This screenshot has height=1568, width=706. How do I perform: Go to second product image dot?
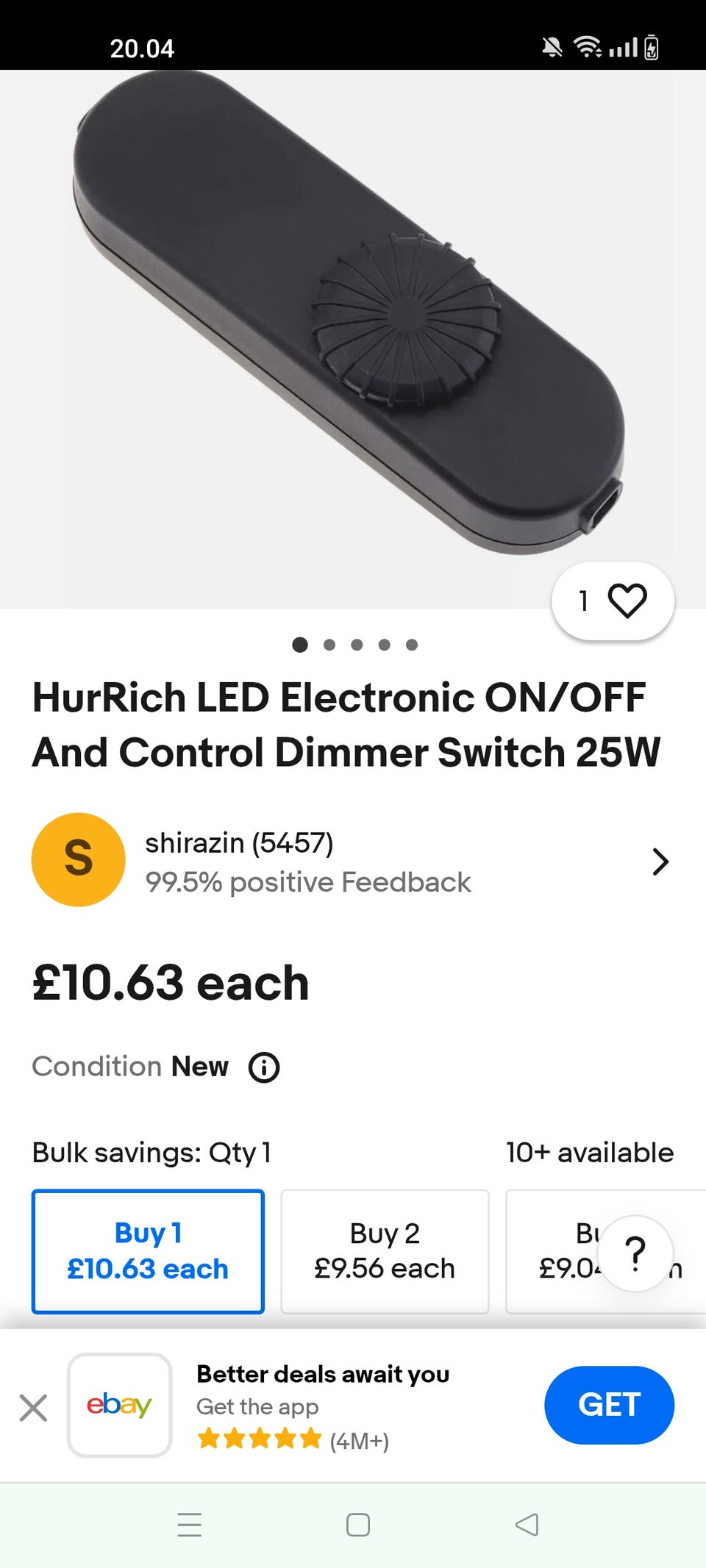point(329,645)
